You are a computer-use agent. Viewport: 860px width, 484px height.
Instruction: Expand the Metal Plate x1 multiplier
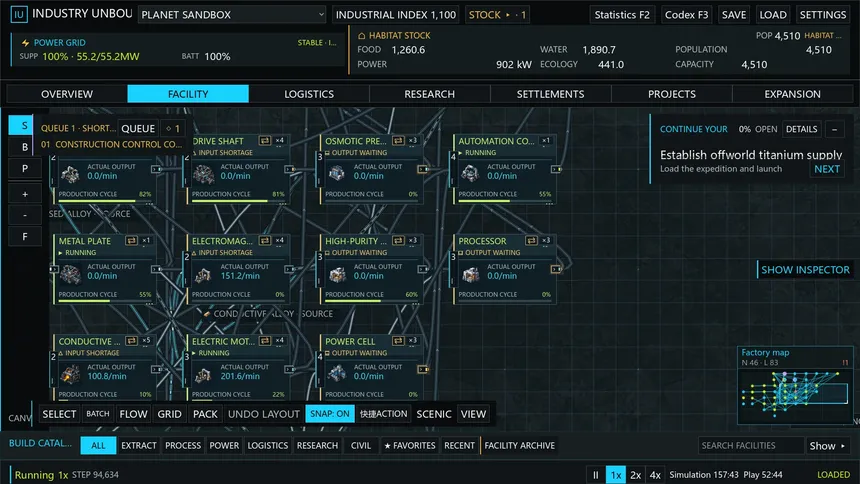coord(146,240)
